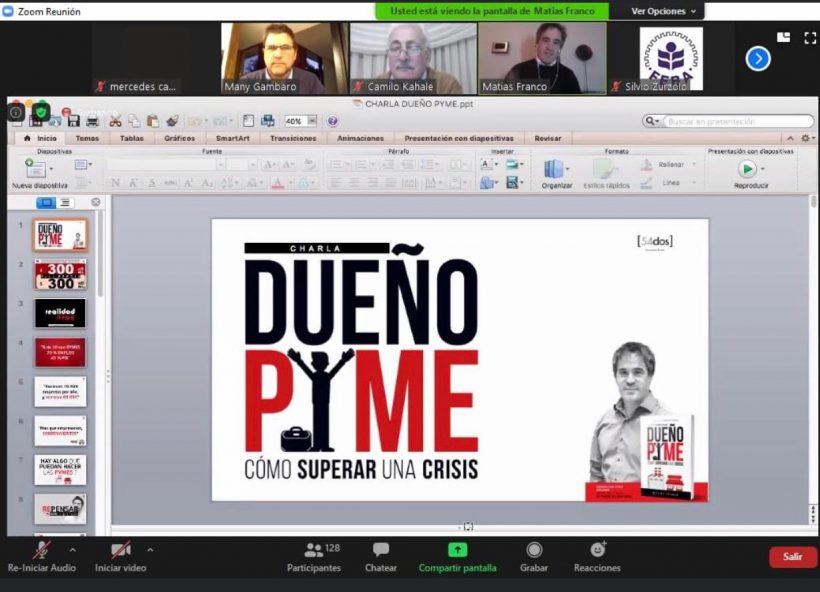Expand audio options arrow beside microphone
This screenshot has width=820, height=592.
point(73,550)
